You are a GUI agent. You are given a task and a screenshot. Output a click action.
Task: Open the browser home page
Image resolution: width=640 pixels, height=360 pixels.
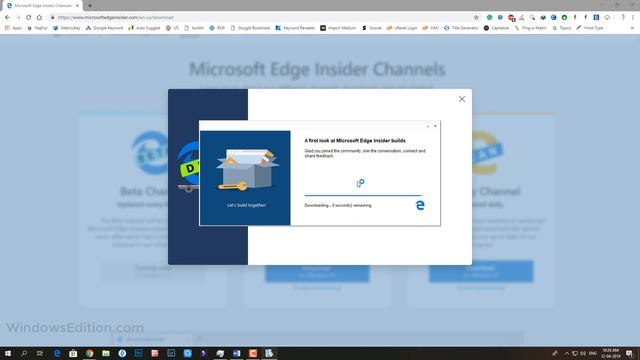(39, 18)
